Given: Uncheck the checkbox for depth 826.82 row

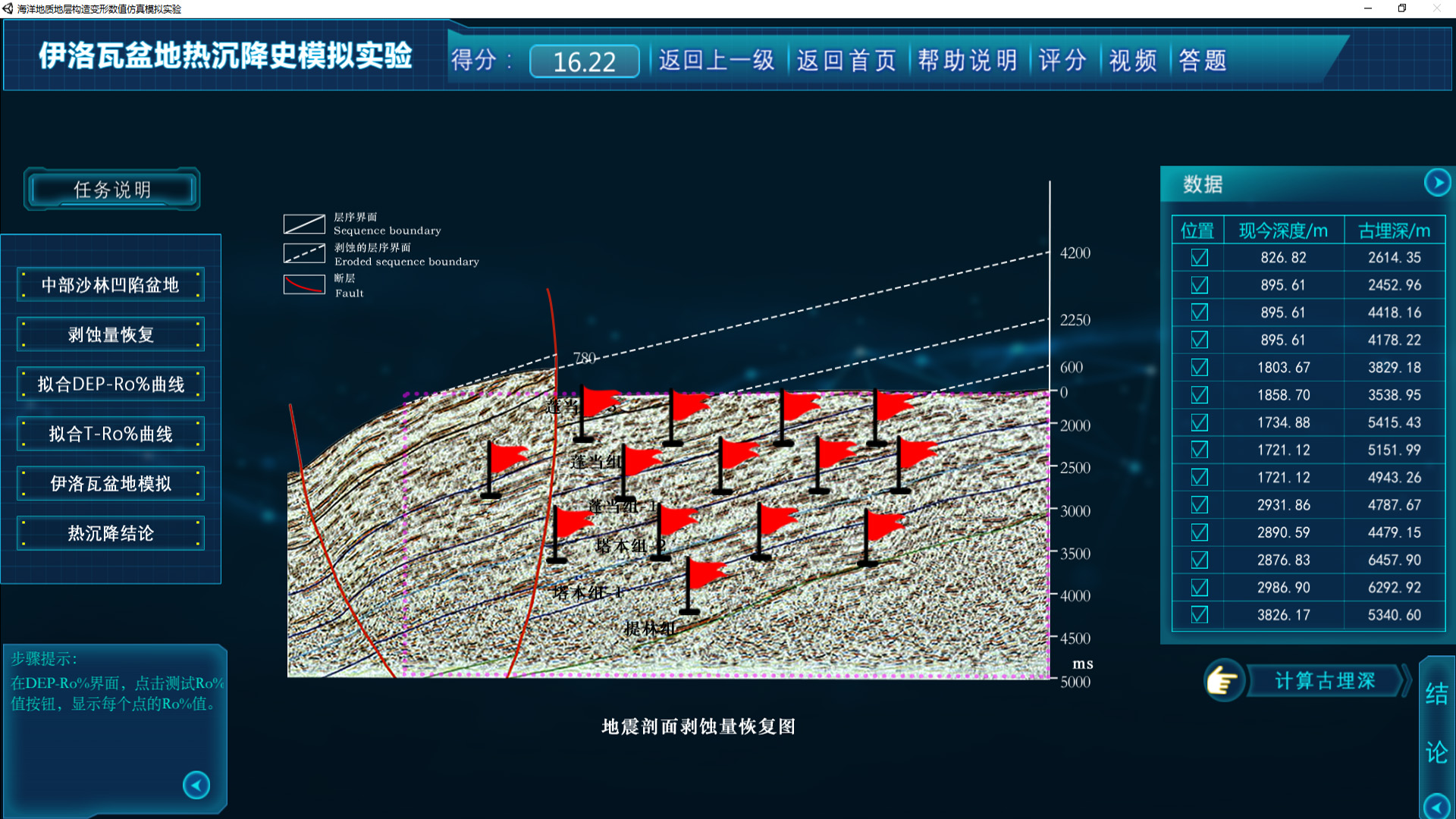Looking at the screenshot, I should pos(1199,258).
